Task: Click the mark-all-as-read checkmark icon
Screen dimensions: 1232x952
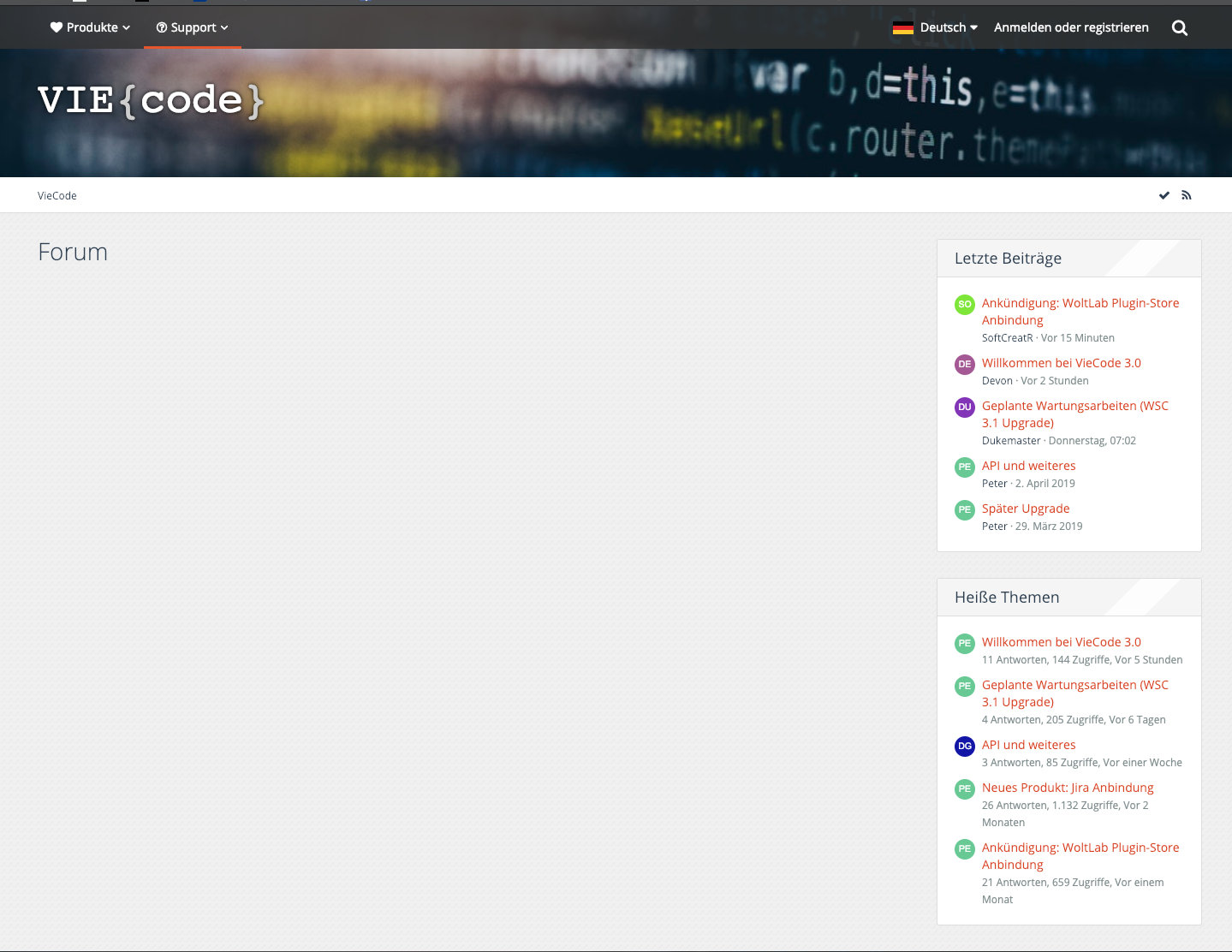Action: (x=1164, y=195)
